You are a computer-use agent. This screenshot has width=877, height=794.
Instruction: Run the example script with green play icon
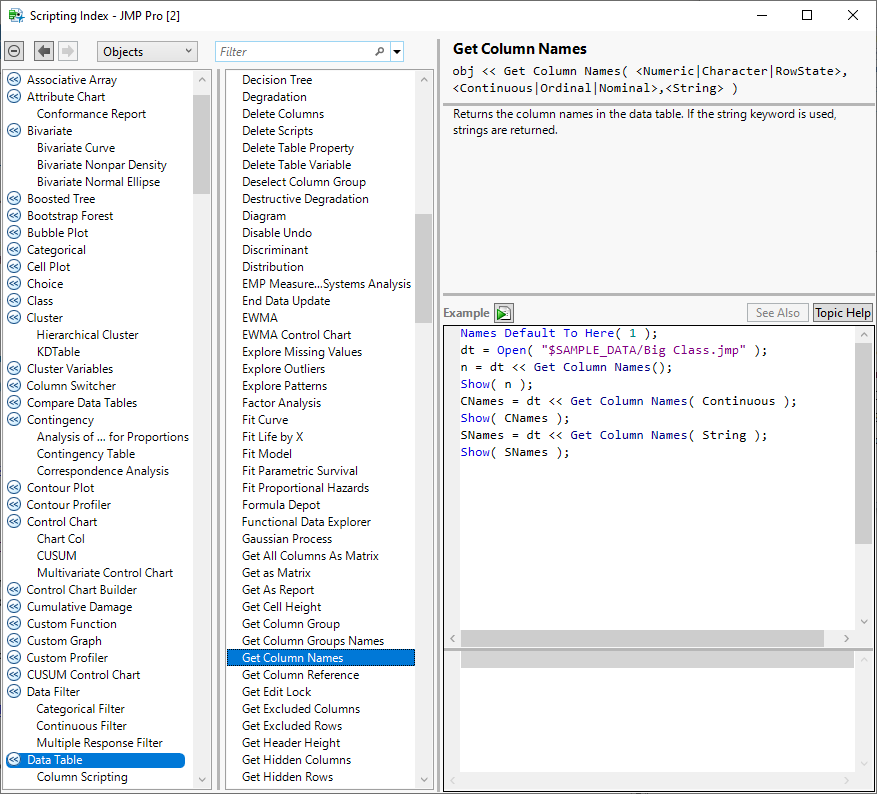coord(504,313)
